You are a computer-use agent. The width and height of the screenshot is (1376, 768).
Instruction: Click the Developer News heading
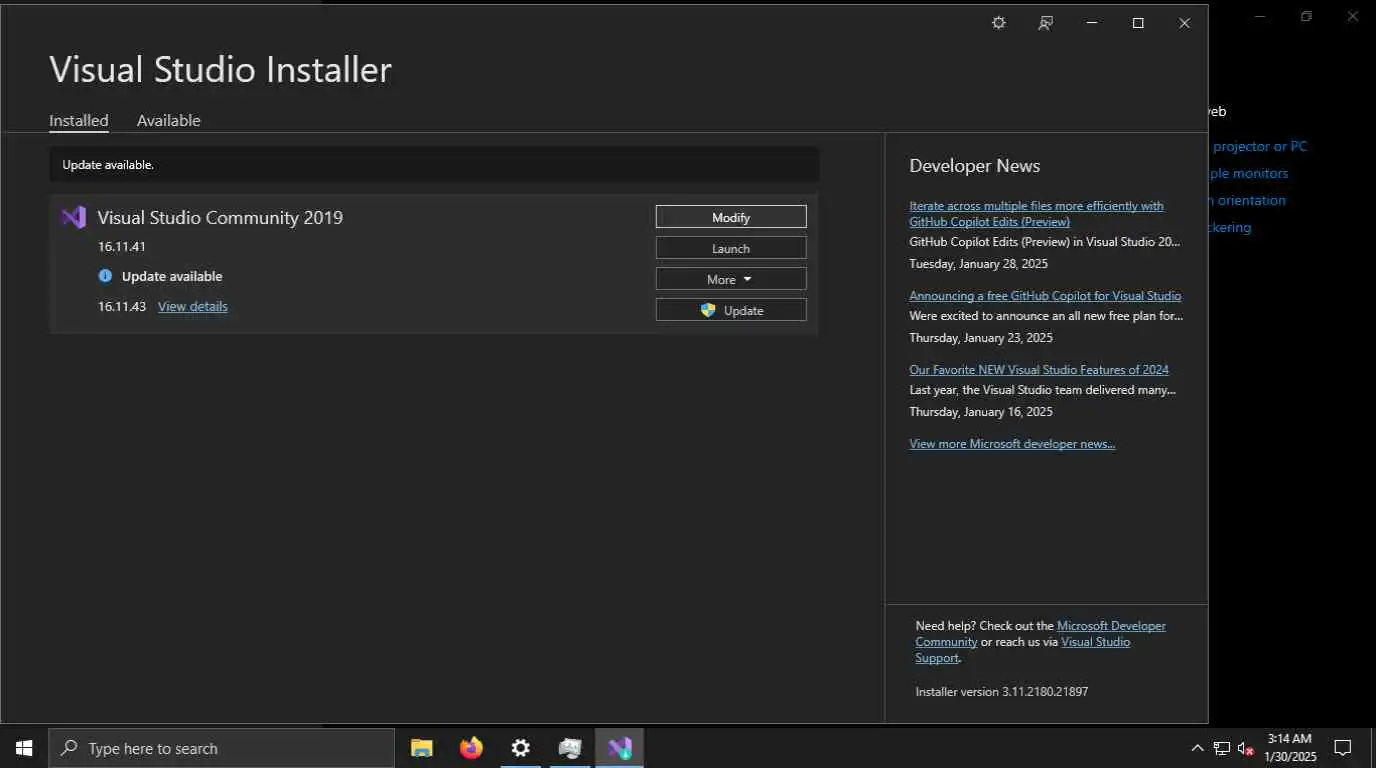pos(975,166)
